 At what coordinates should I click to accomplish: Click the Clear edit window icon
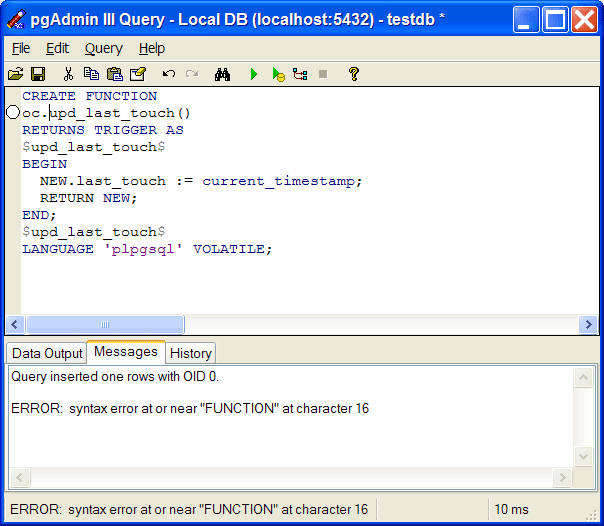138,74
